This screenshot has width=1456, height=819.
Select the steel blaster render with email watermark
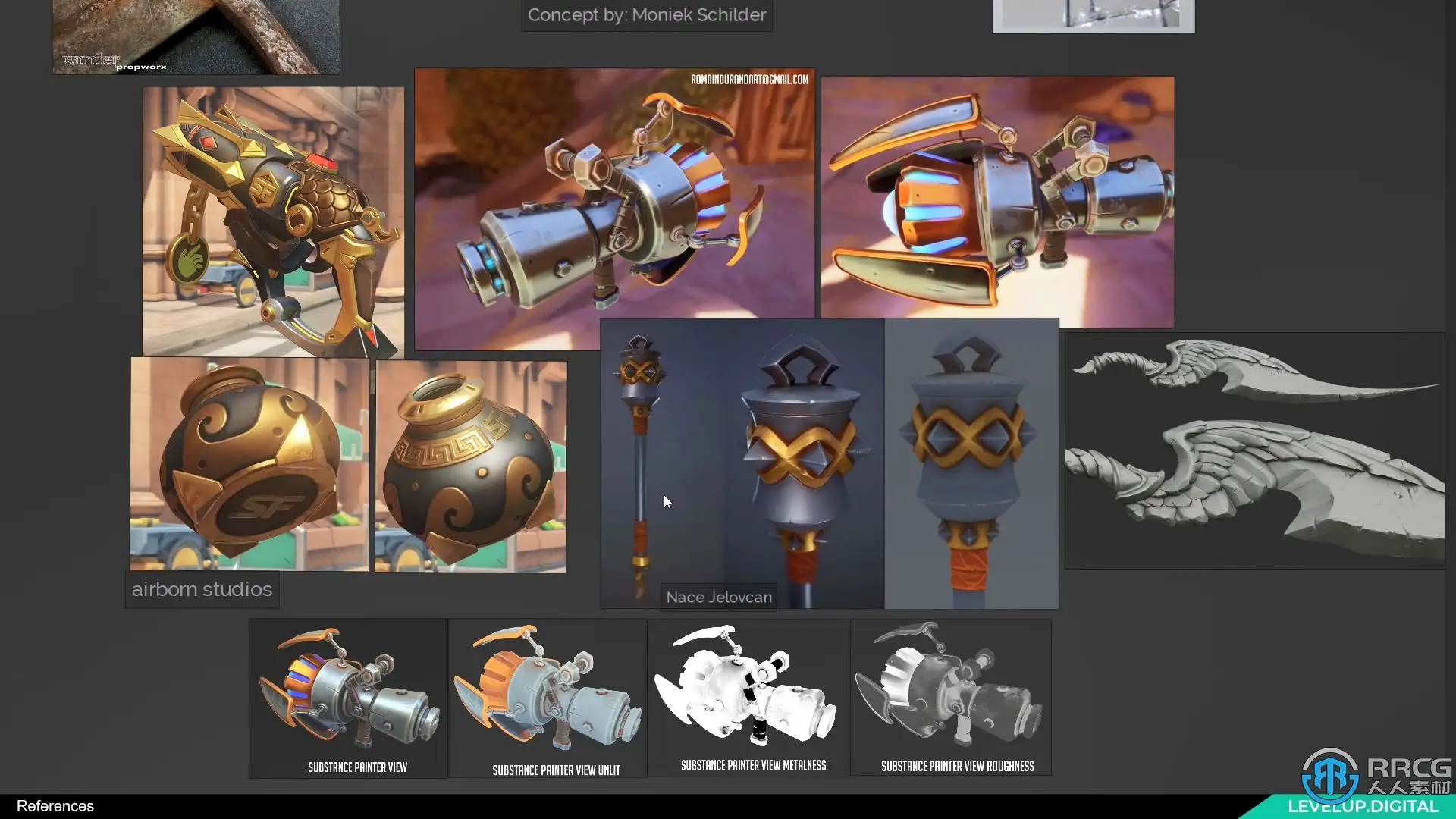coord(614,209)
